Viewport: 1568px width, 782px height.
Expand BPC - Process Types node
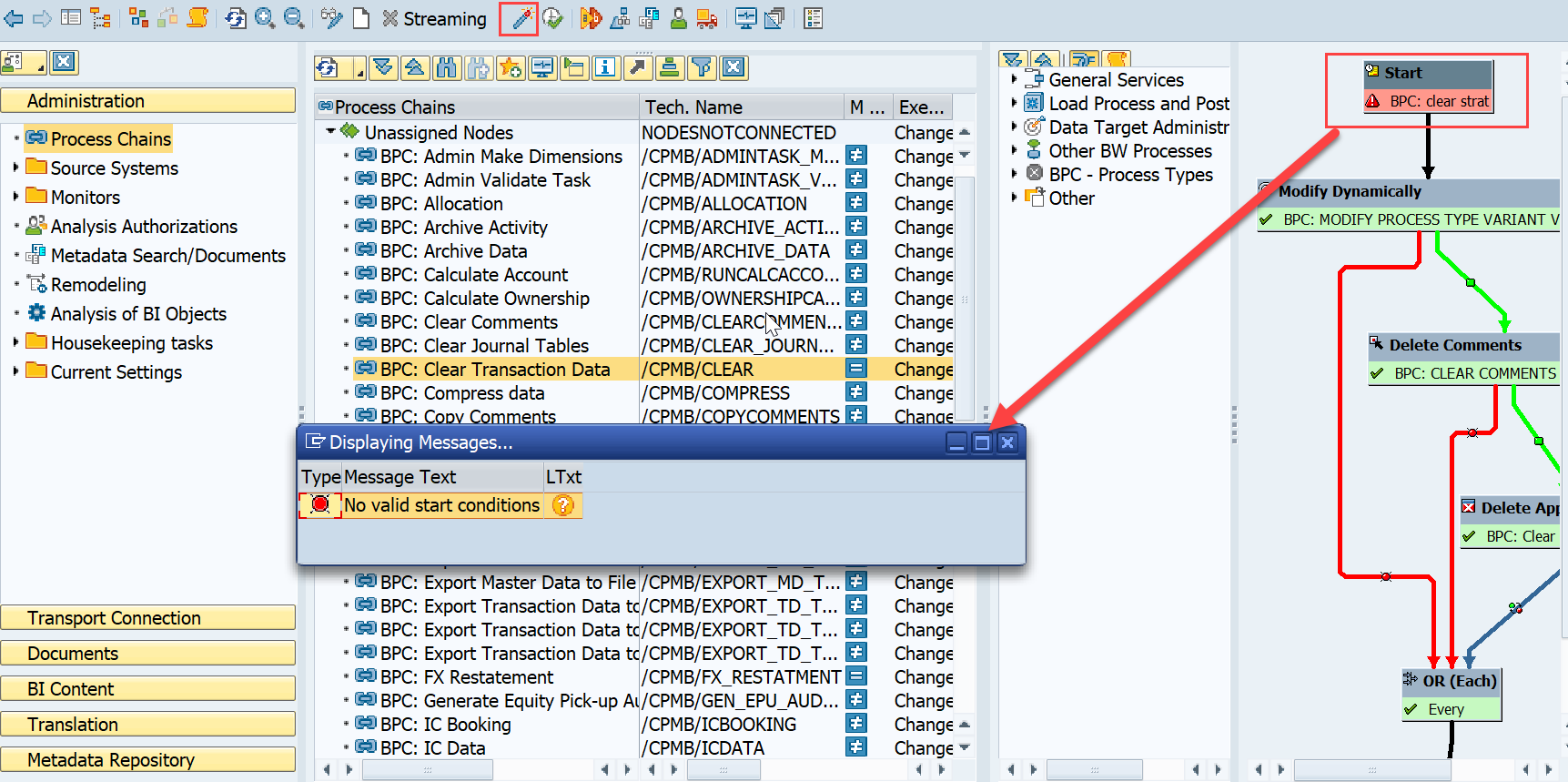point(1014,174)
